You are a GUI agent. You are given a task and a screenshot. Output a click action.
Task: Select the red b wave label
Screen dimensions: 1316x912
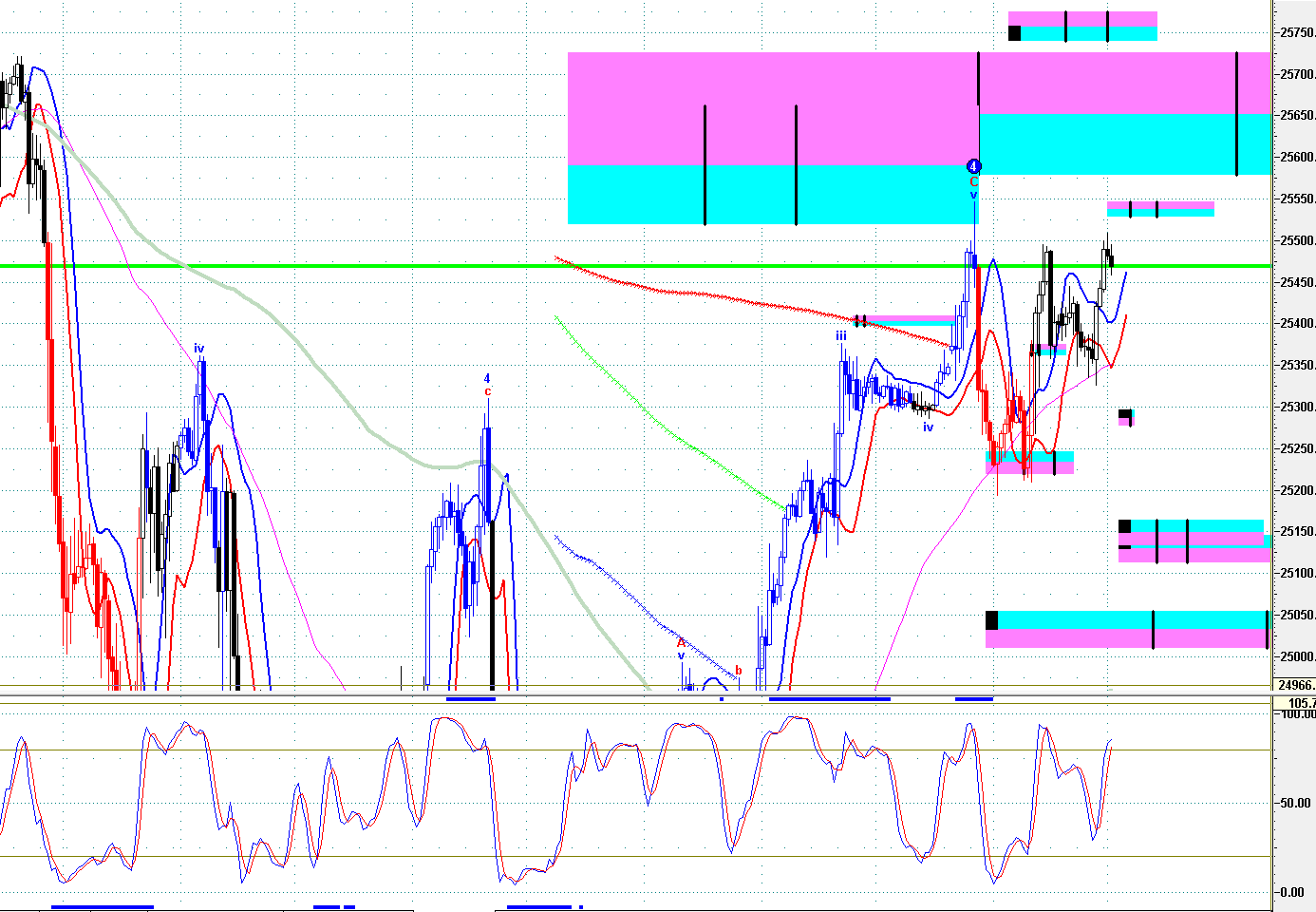tap(739, 671)
